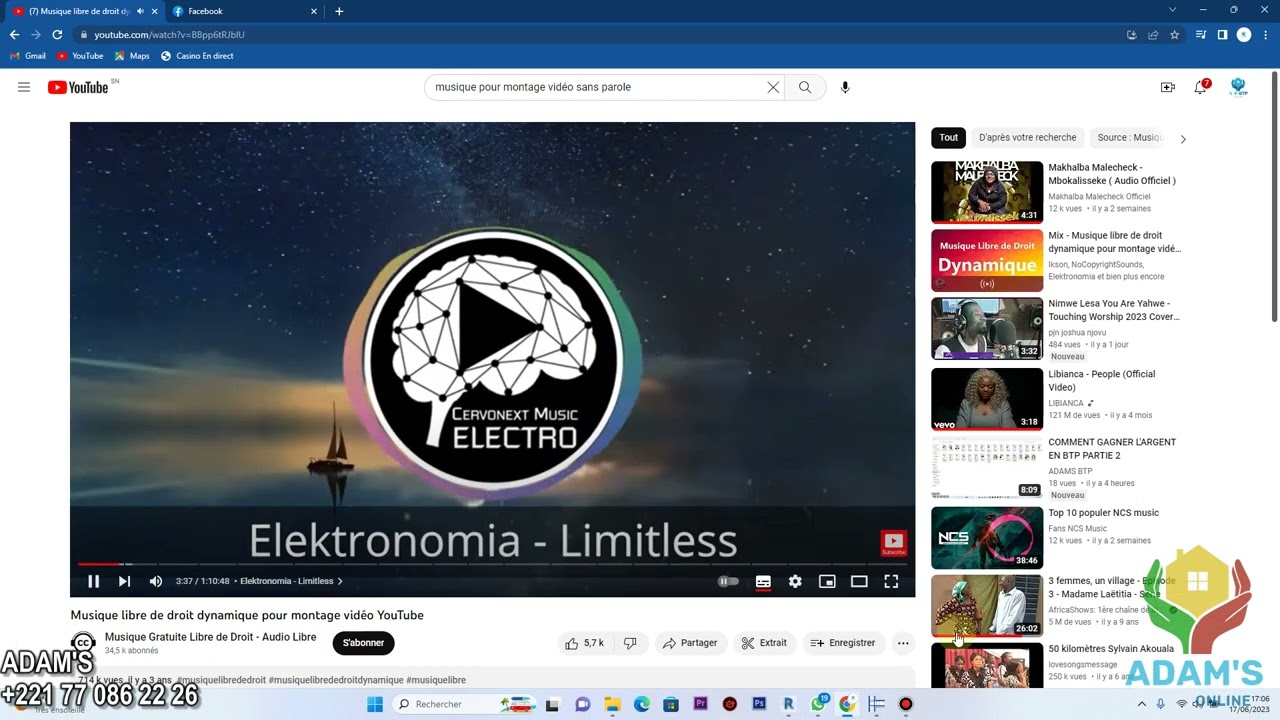Image resolution: width=1280 pixels, height=720 pixels.
Task: Open Libianca - People video thumbnail
Action: pos(987,399)
